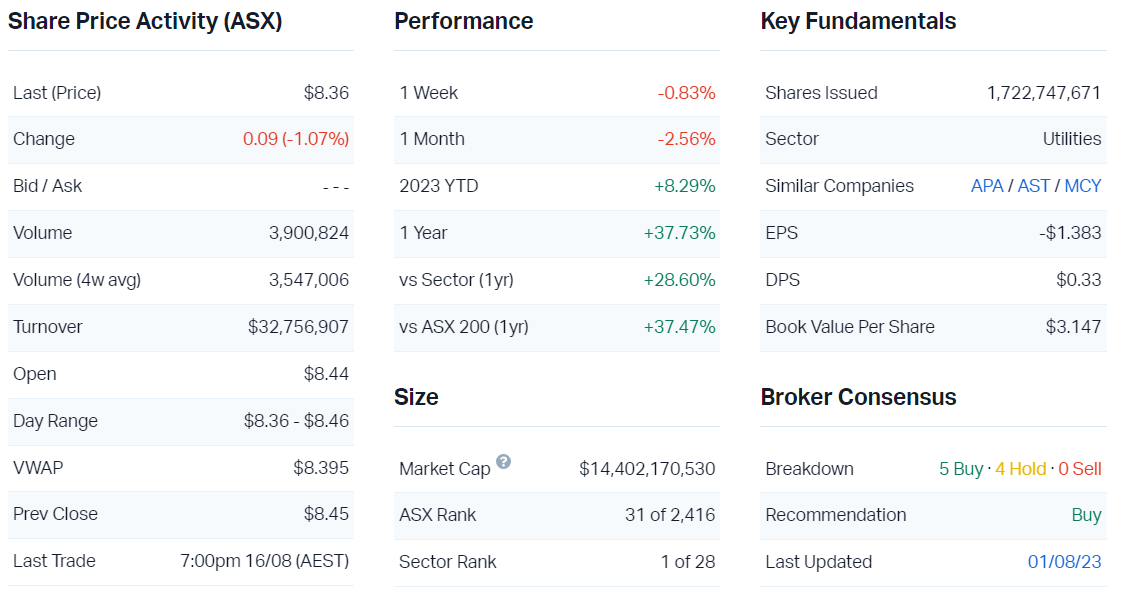
Task: Click the ASX Rank 31 of 2,416 value
Action: pyautogui.click(x=670, y=515)
